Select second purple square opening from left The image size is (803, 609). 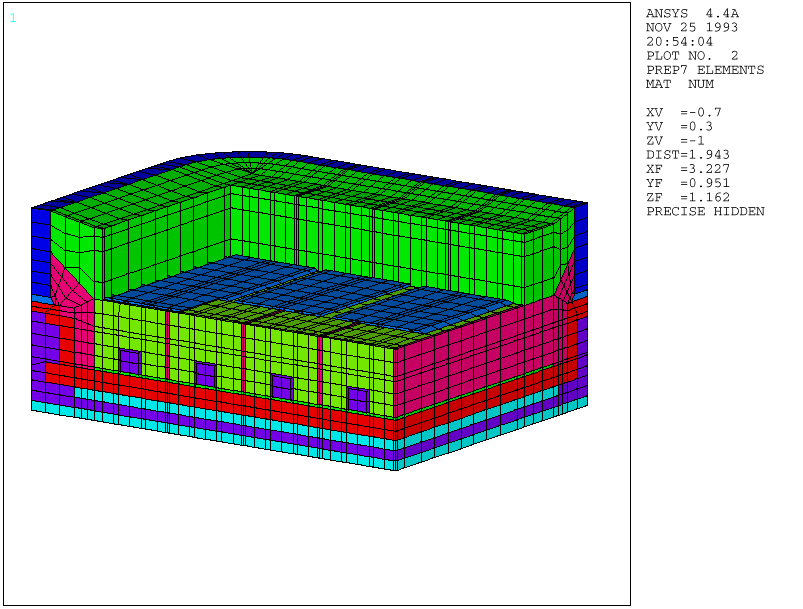(206, 374)
